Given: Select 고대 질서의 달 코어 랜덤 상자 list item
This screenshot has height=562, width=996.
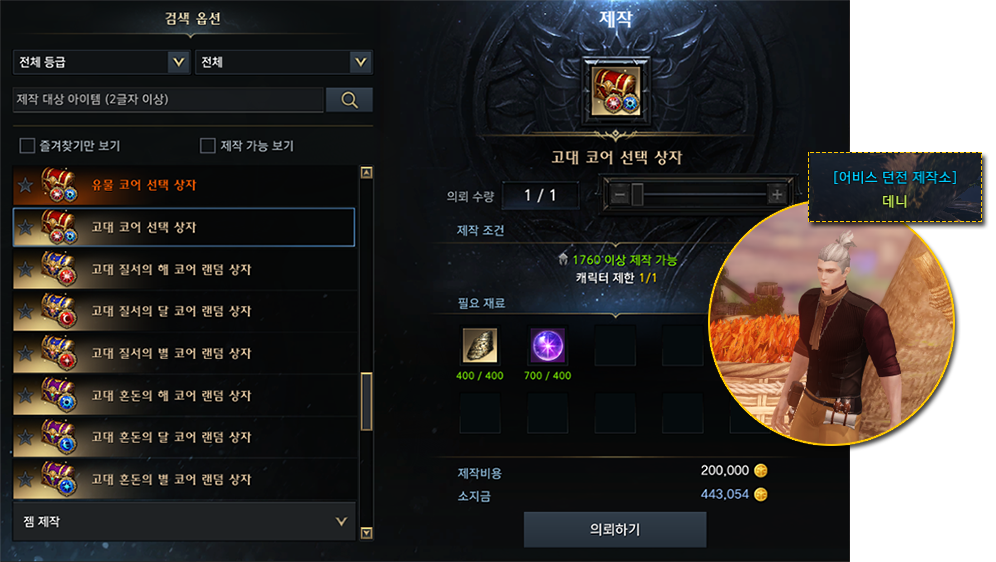Looking at the screenshot, I should (x=184, y=311).
